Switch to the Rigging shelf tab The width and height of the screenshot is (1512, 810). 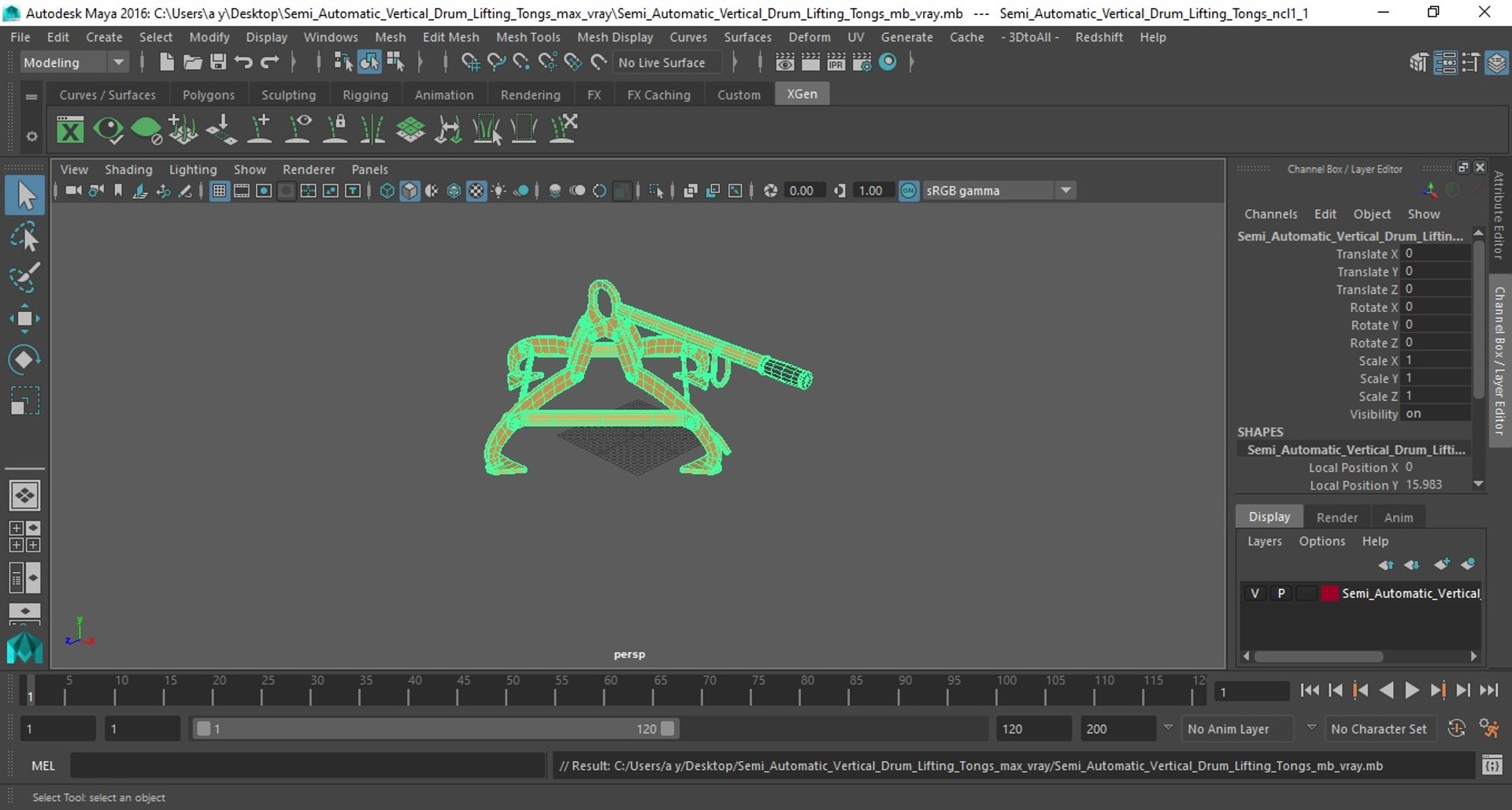(x=365, y=95)
